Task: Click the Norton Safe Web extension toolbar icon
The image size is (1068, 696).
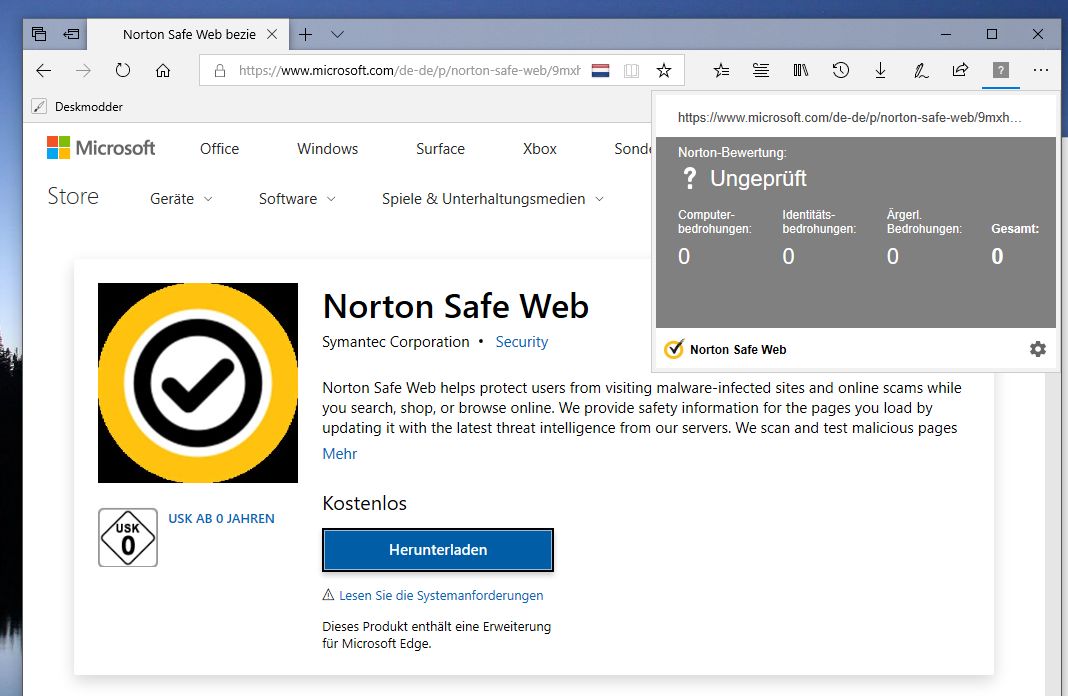Action: pyautogui.click(x=1001, y=70)
